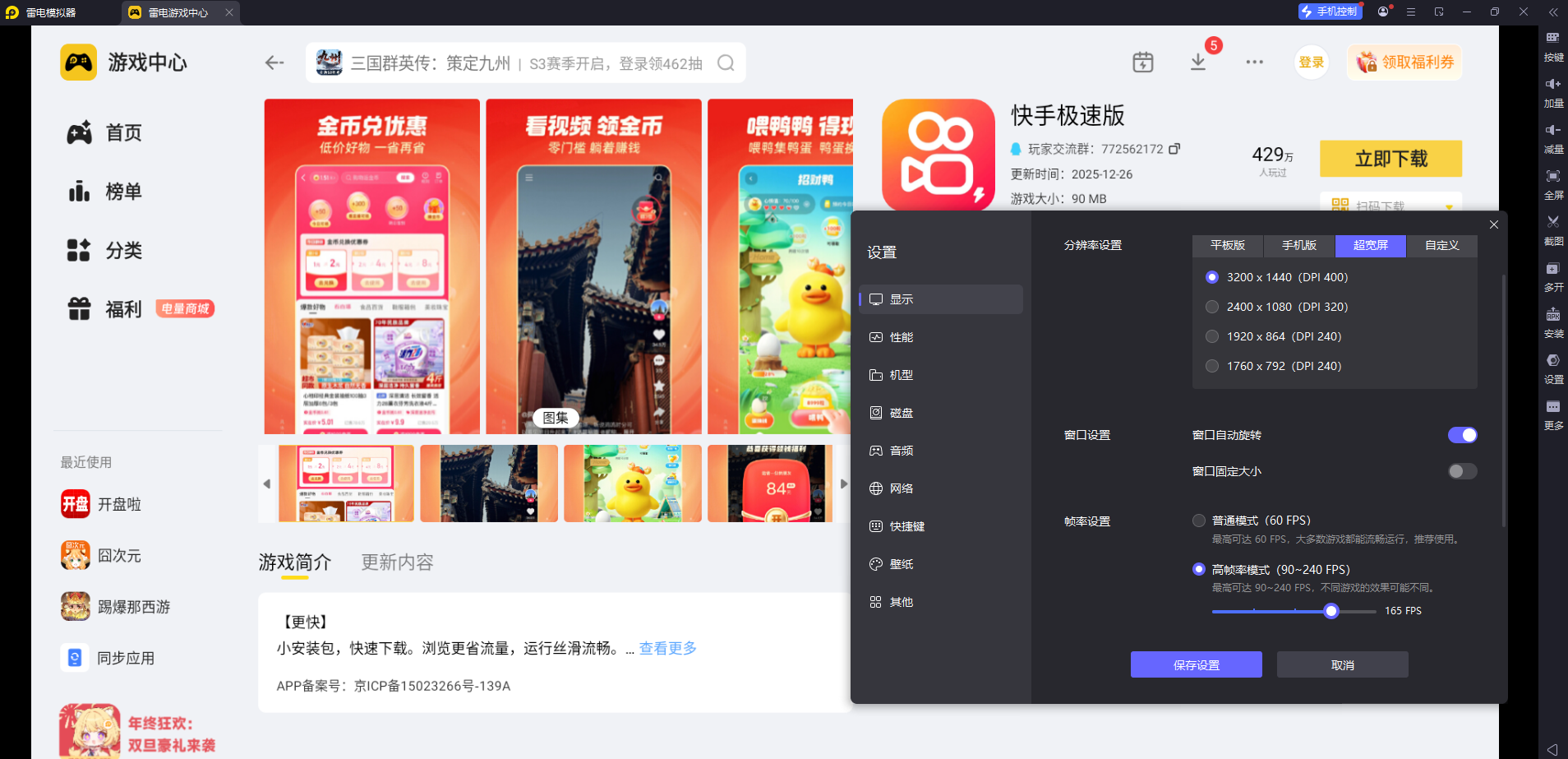1568x759 pixels.
Task: Enable the 窗口固定大小 switch
Action: (1462, 471)
